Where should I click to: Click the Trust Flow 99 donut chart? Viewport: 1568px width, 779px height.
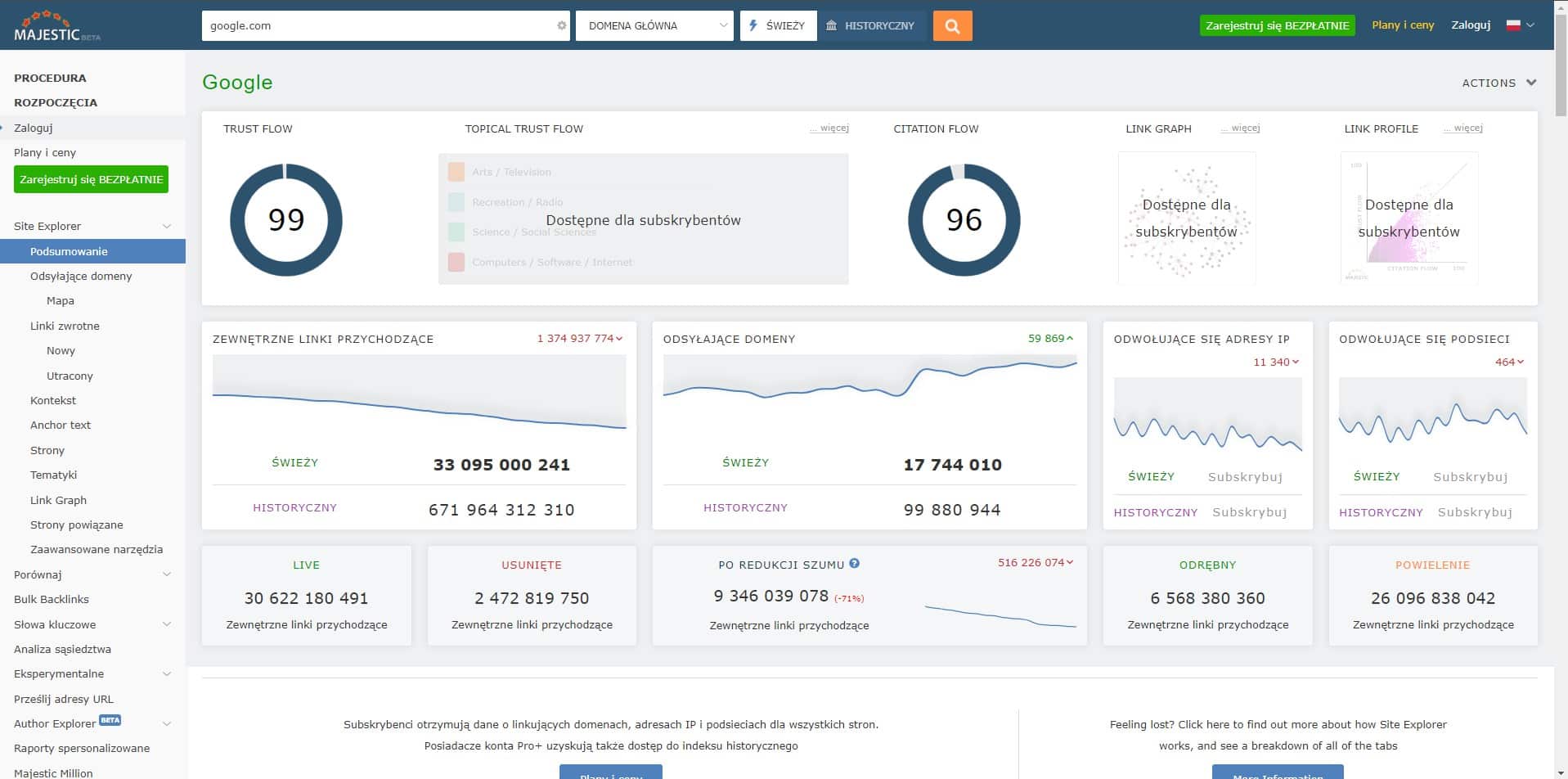coord(285,219)
